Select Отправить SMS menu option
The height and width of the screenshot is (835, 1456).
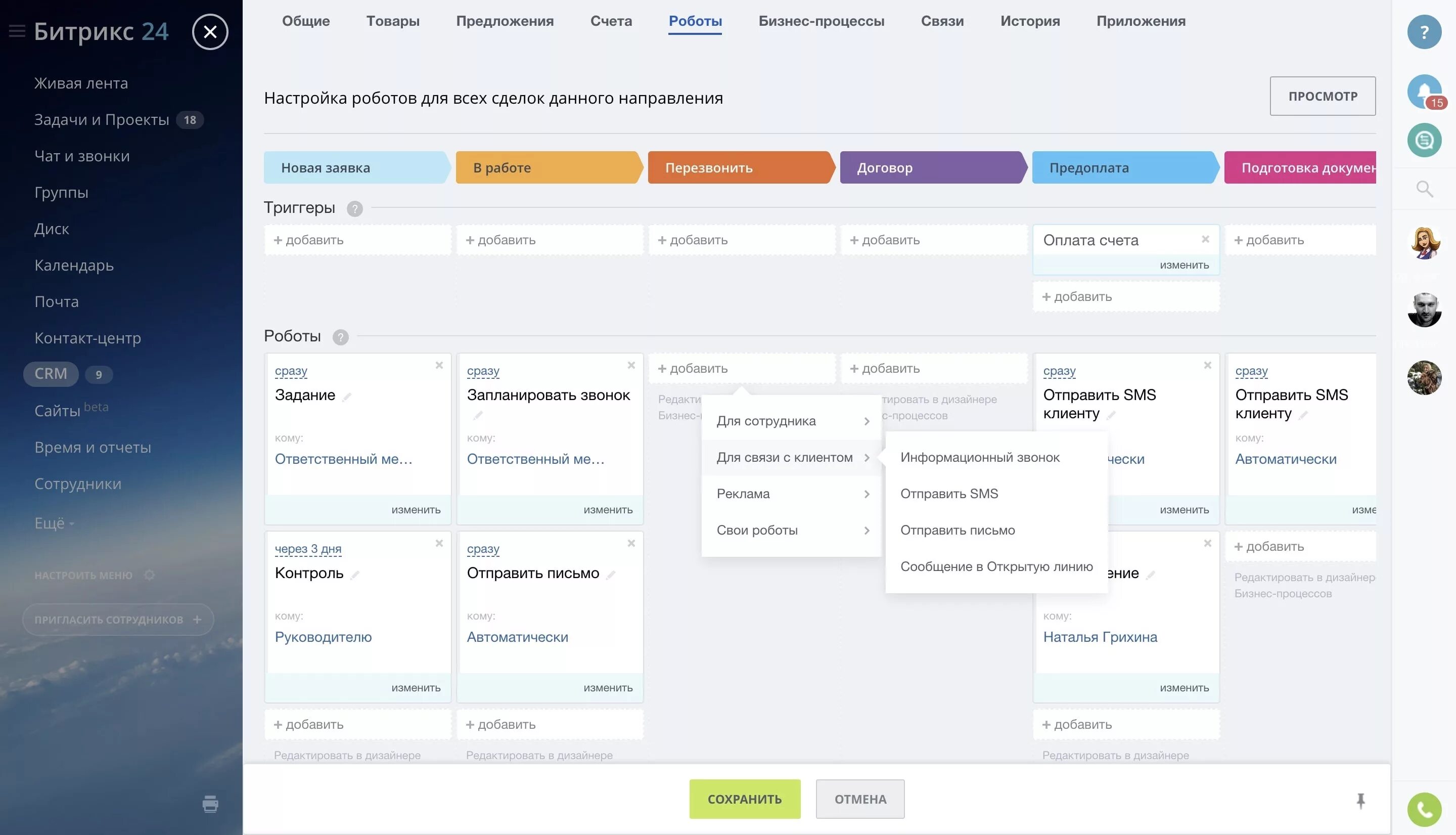949,494
